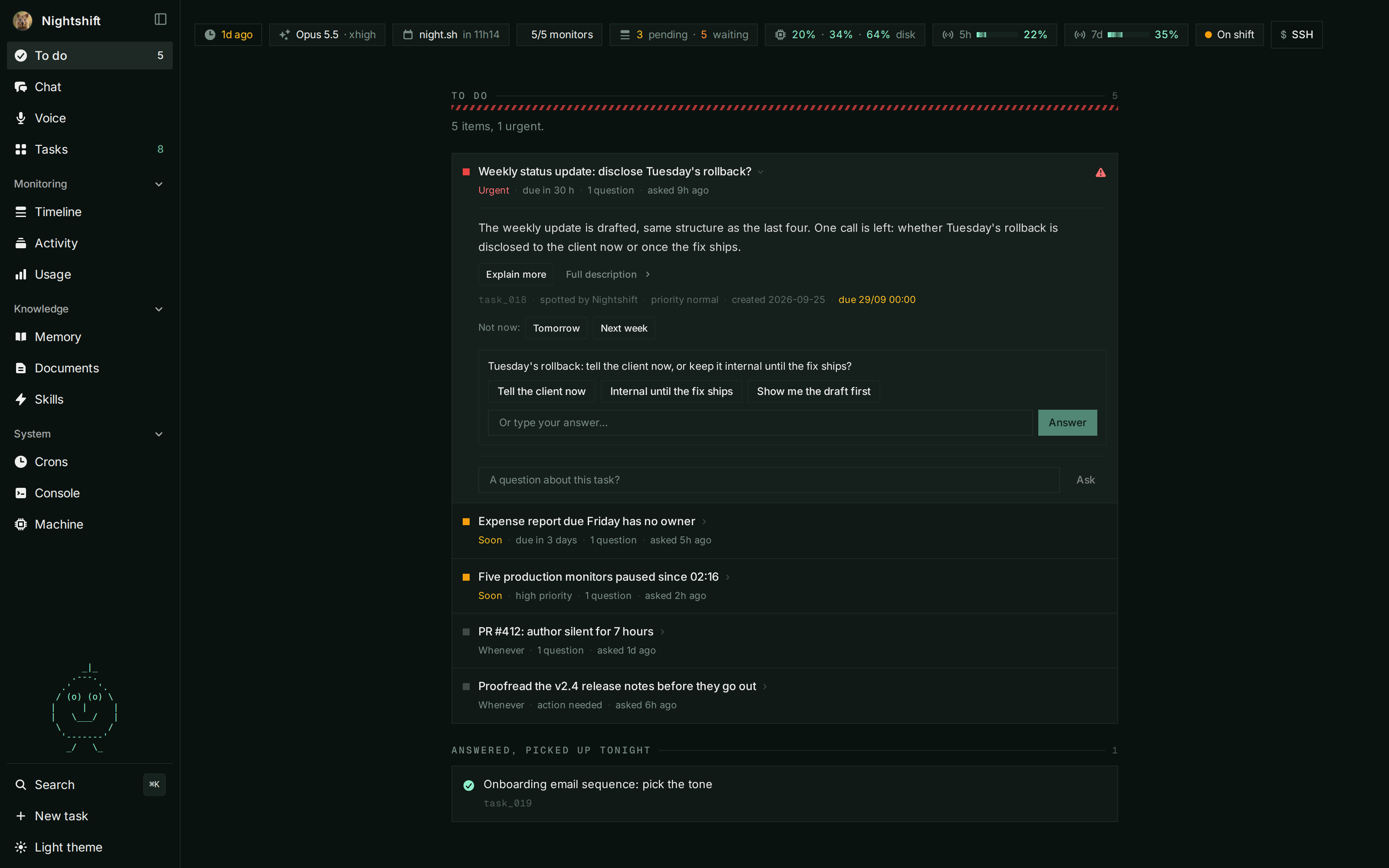Click the Skills lightning bolt icon
The height and width of the screenshot is (868, 1389).
(21, 400)
